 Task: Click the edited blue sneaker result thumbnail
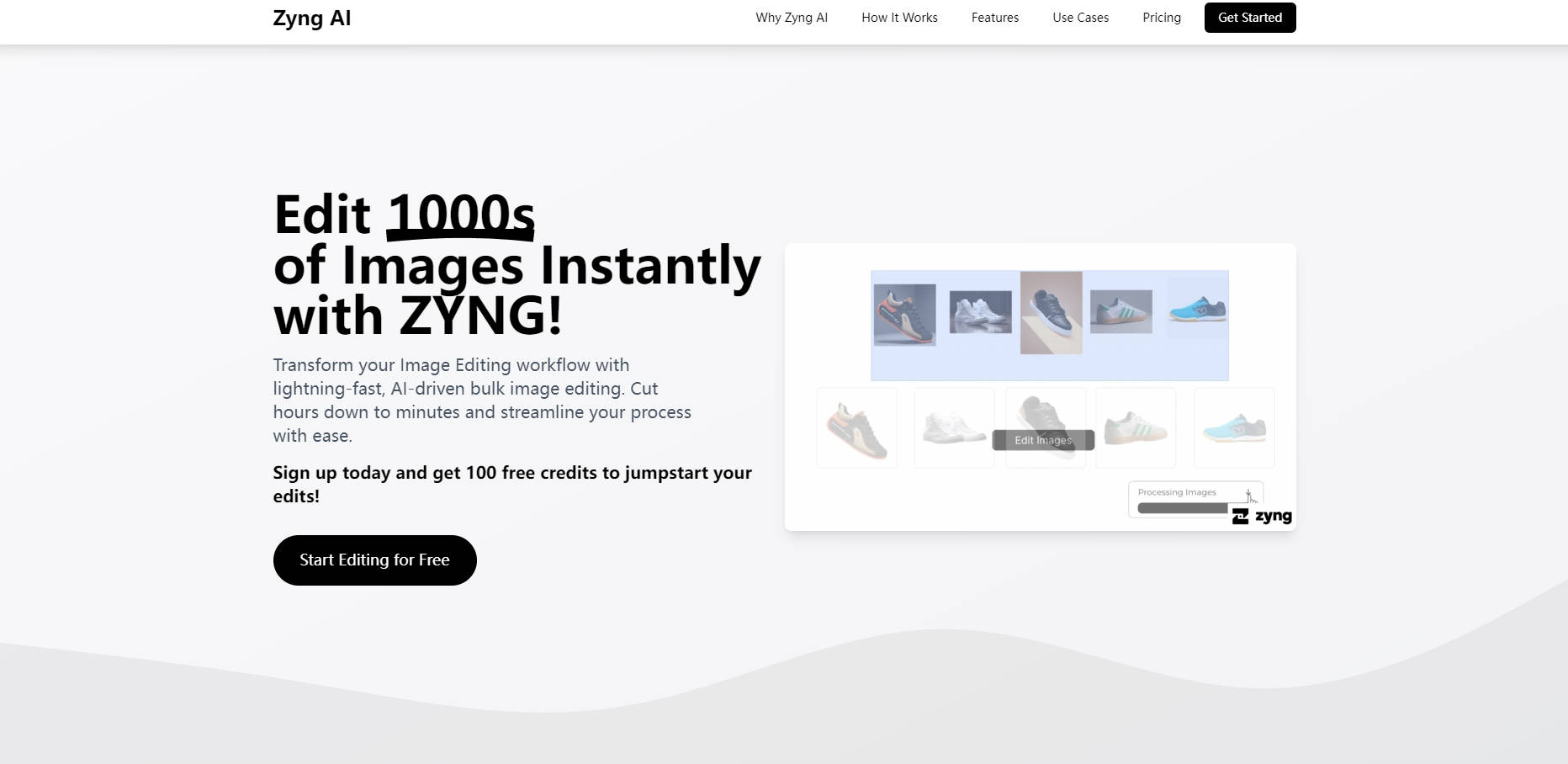click(x=1234, y=427)
